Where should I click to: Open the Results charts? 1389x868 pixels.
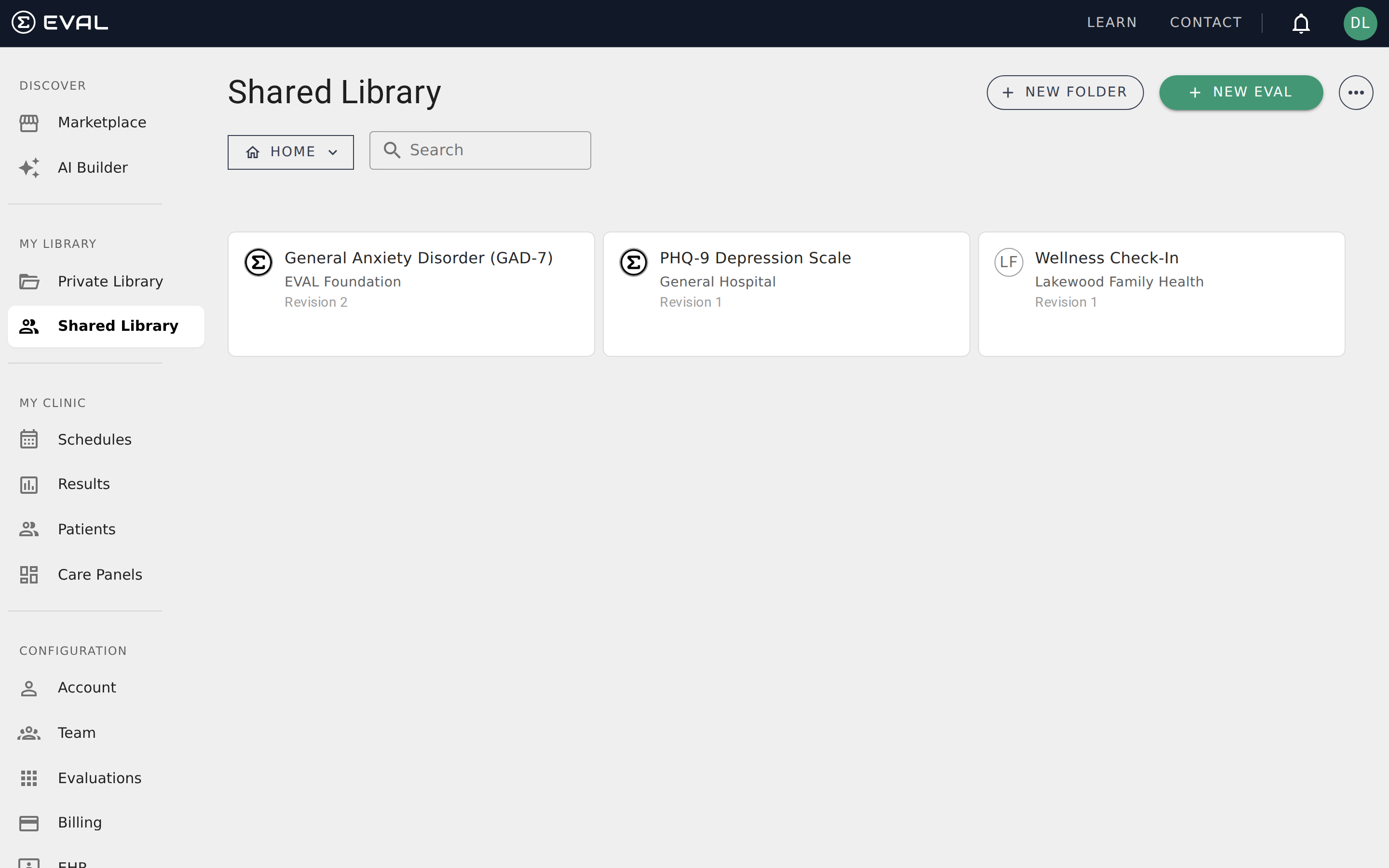[x=83, y=483]
